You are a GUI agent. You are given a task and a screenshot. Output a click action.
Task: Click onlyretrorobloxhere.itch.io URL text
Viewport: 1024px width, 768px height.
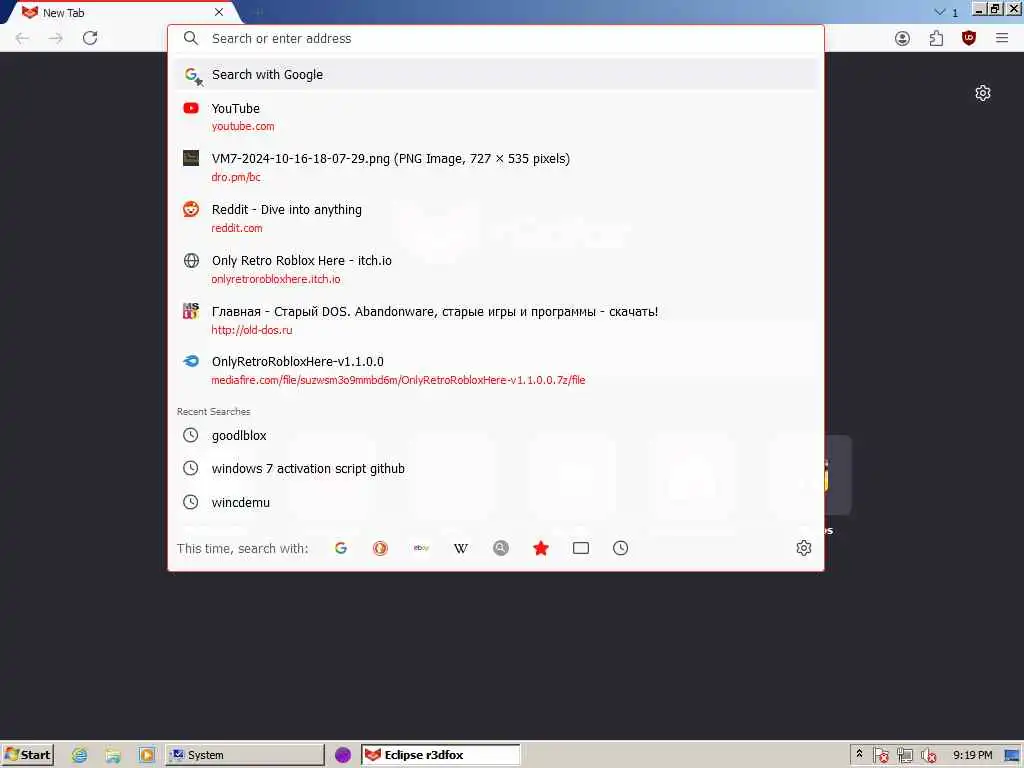coord(276,279)
